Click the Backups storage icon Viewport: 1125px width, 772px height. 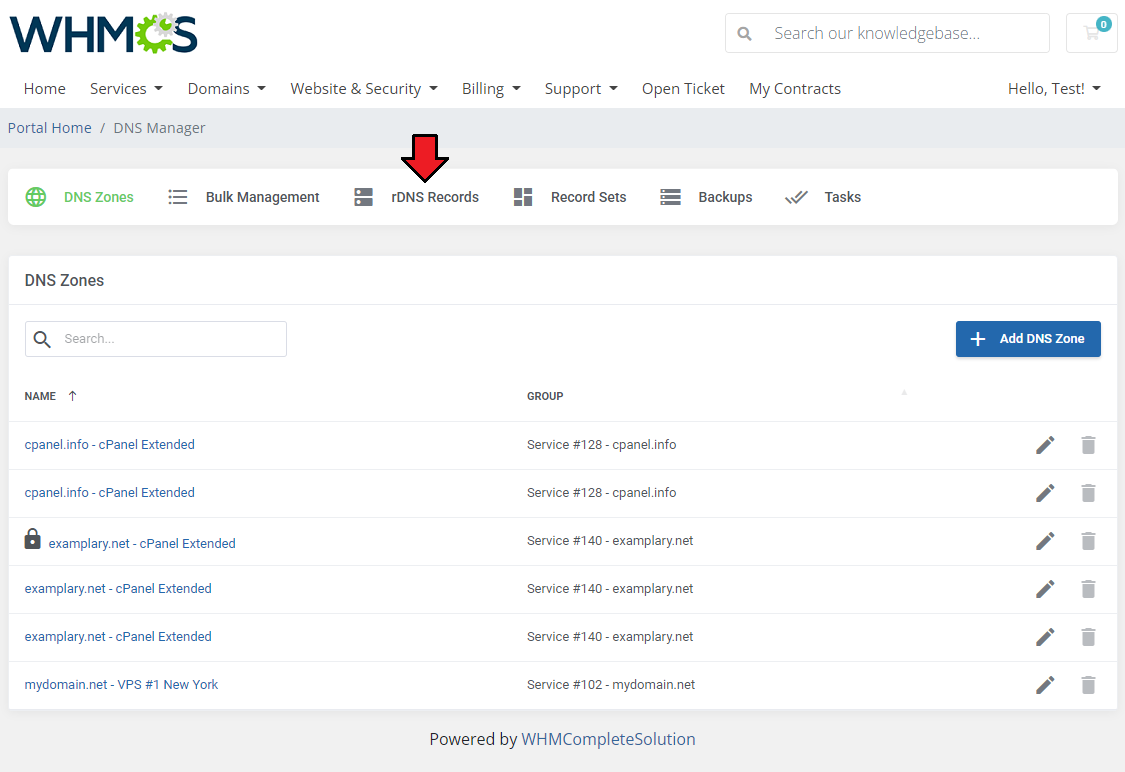(670, 197)
